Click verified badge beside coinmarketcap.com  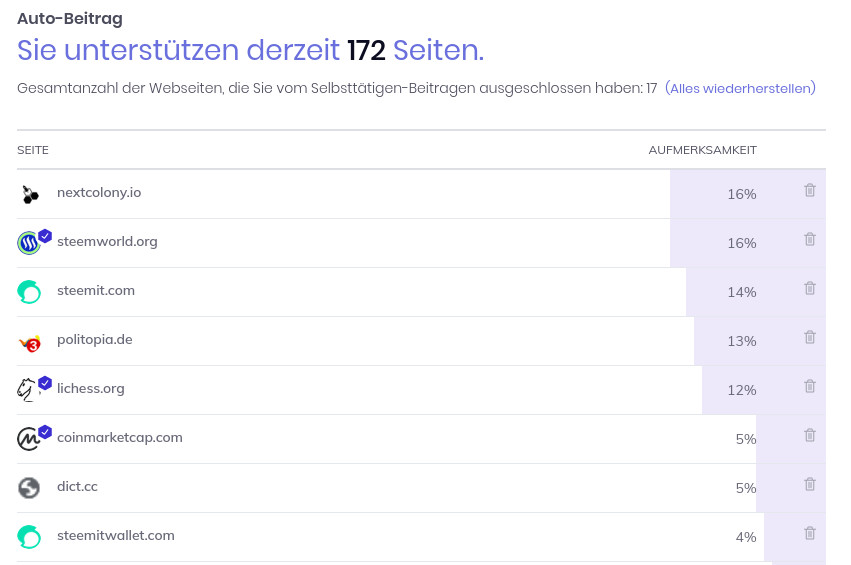tap(45, 432)
